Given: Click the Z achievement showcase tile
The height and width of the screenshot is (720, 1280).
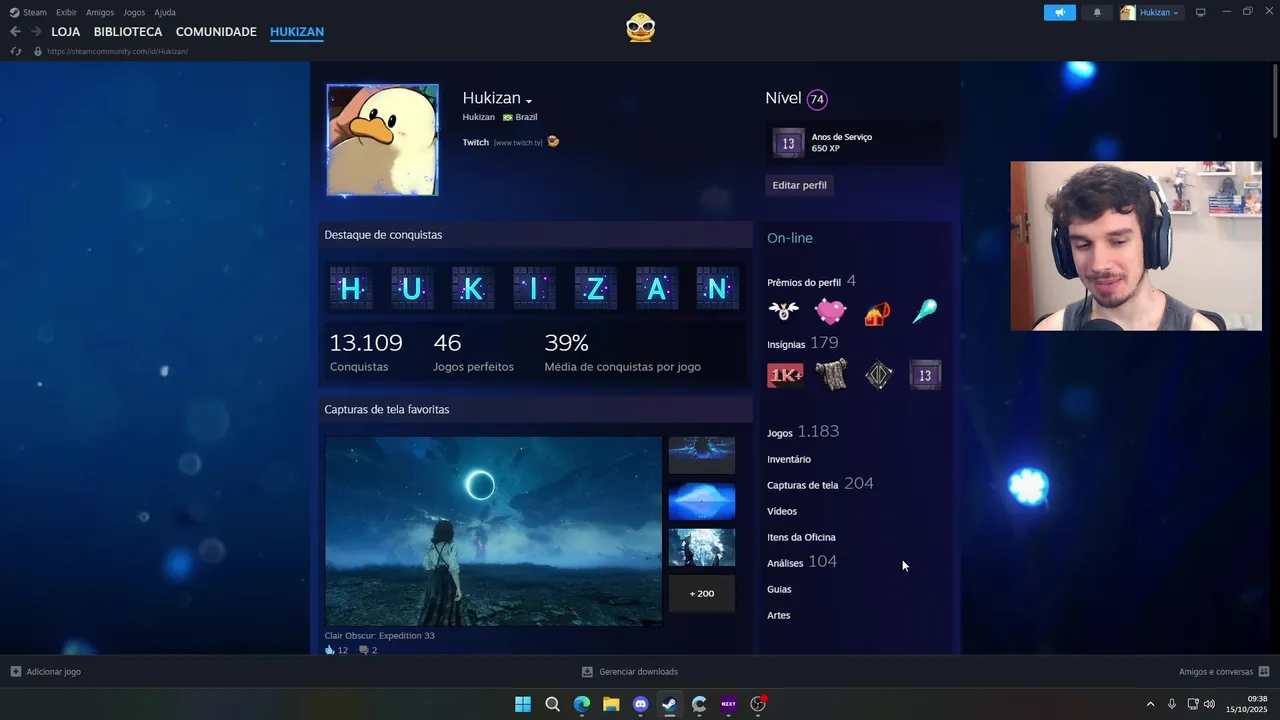Looking at the screenshot, I should click(595, 289).
